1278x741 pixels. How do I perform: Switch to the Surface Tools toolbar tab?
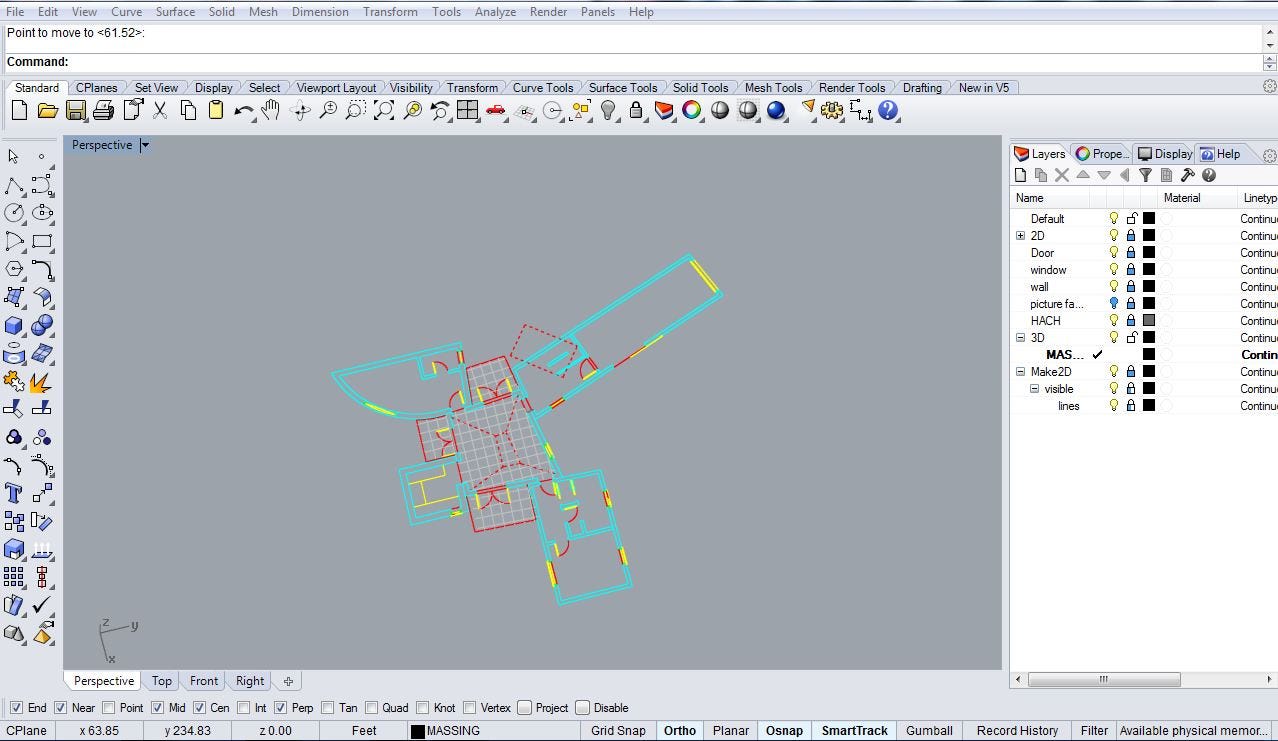pos(623,88)
